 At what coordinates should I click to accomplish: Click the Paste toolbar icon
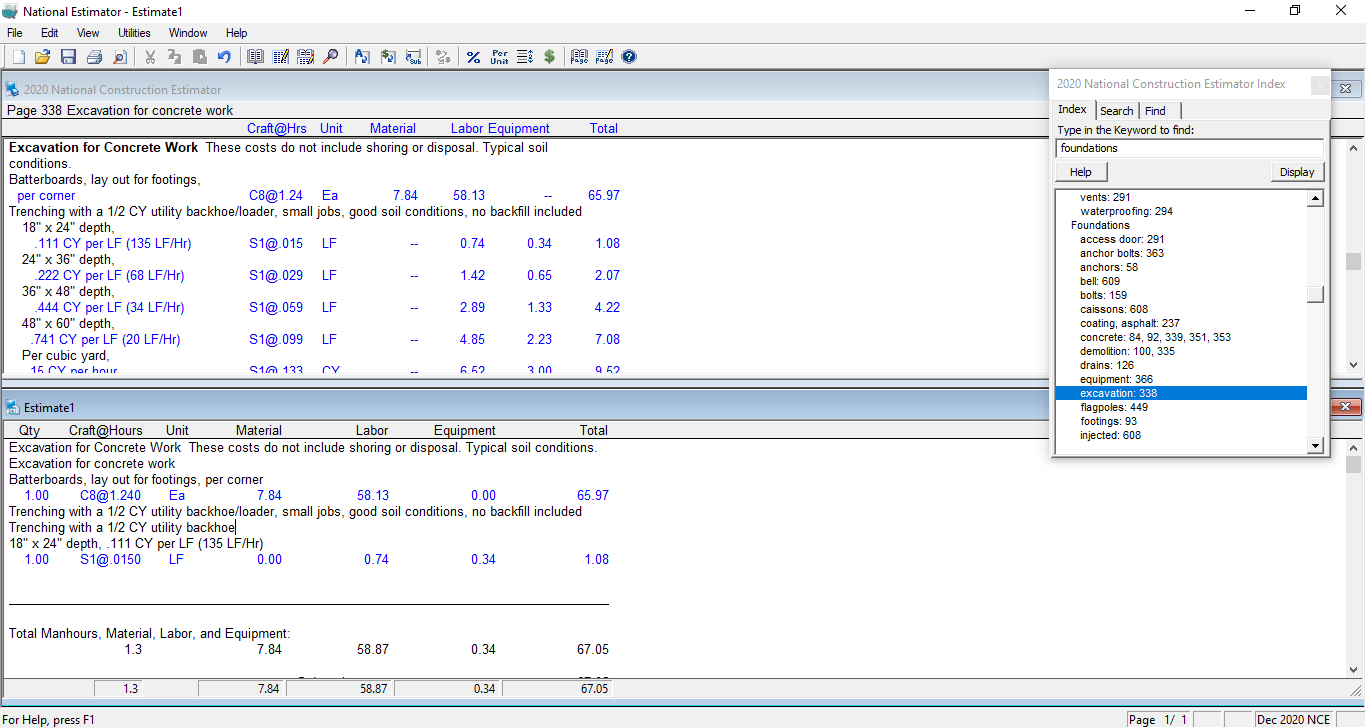[200, 57]
